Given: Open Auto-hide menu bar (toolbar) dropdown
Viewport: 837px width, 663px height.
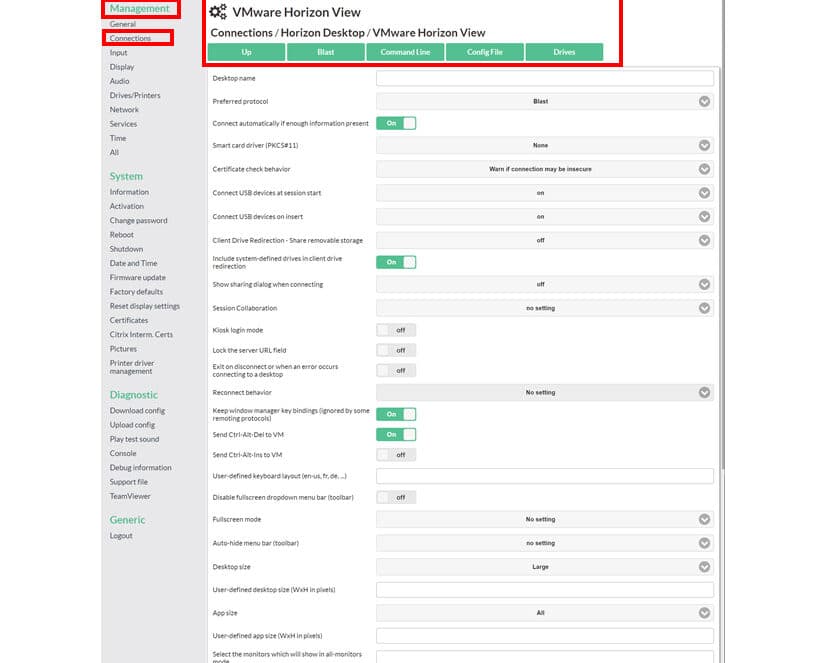Looking at the screenshot, I should 544,543.
